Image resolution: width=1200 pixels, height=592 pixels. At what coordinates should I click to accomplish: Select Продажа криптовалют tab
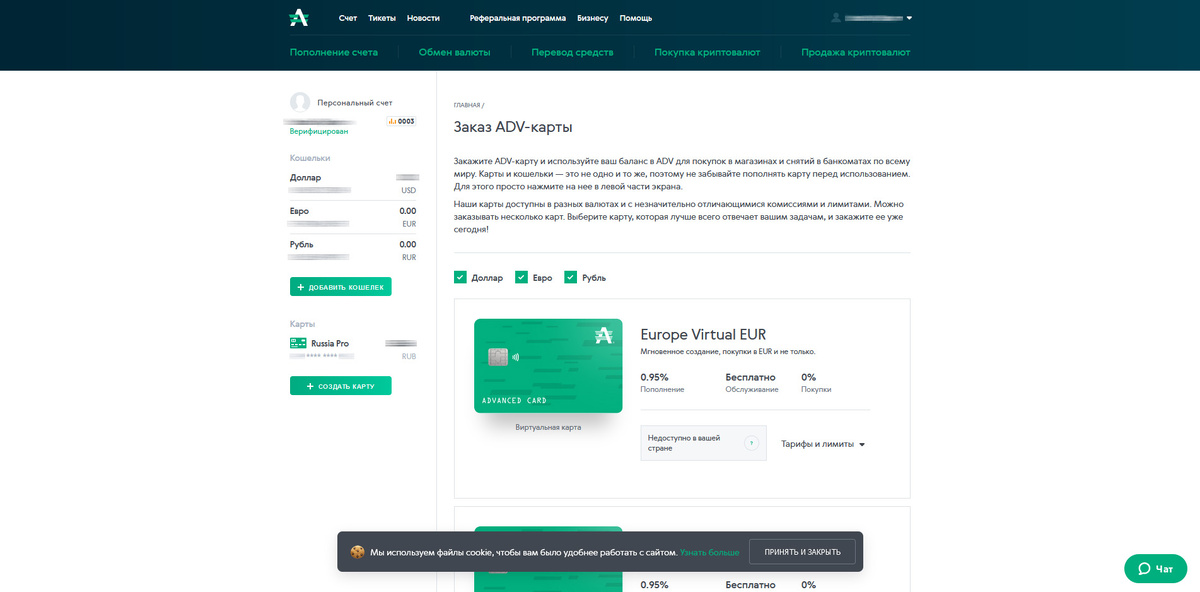pos(856,52)
